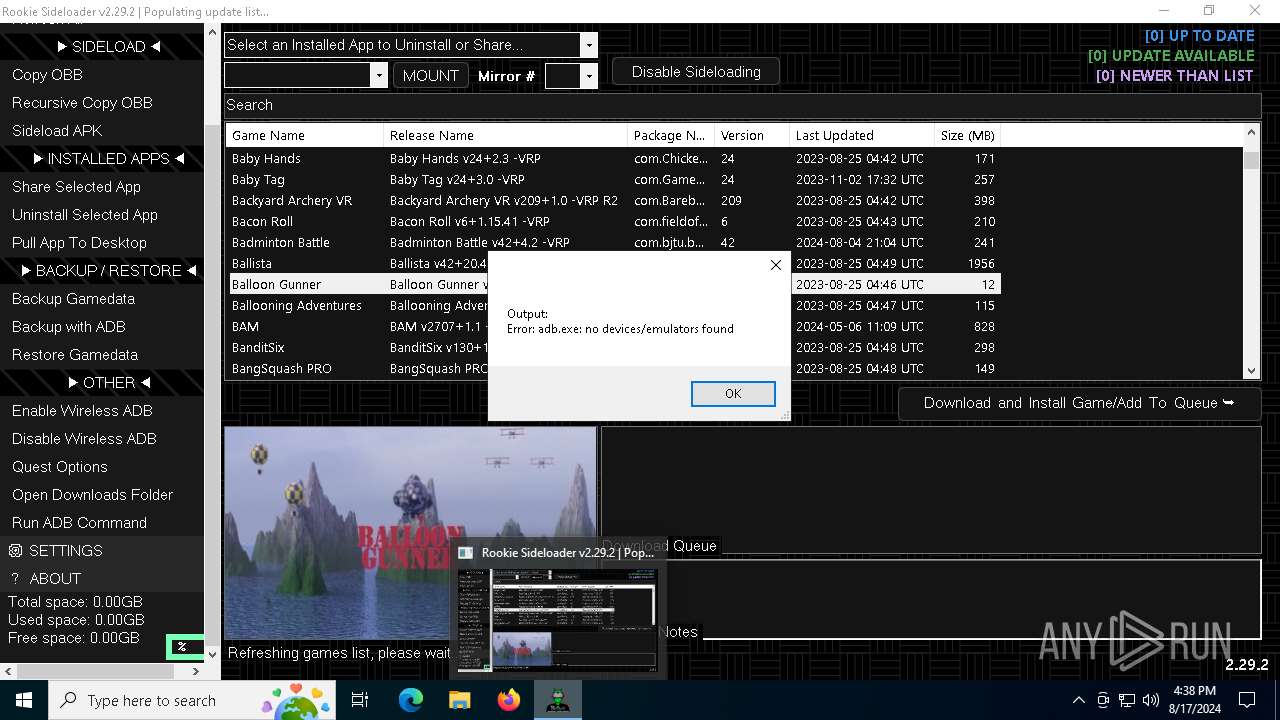The width and height of the screenshot is (1280, 720).
Task: Click the games list scroll down arrow
Action: 1251,370
